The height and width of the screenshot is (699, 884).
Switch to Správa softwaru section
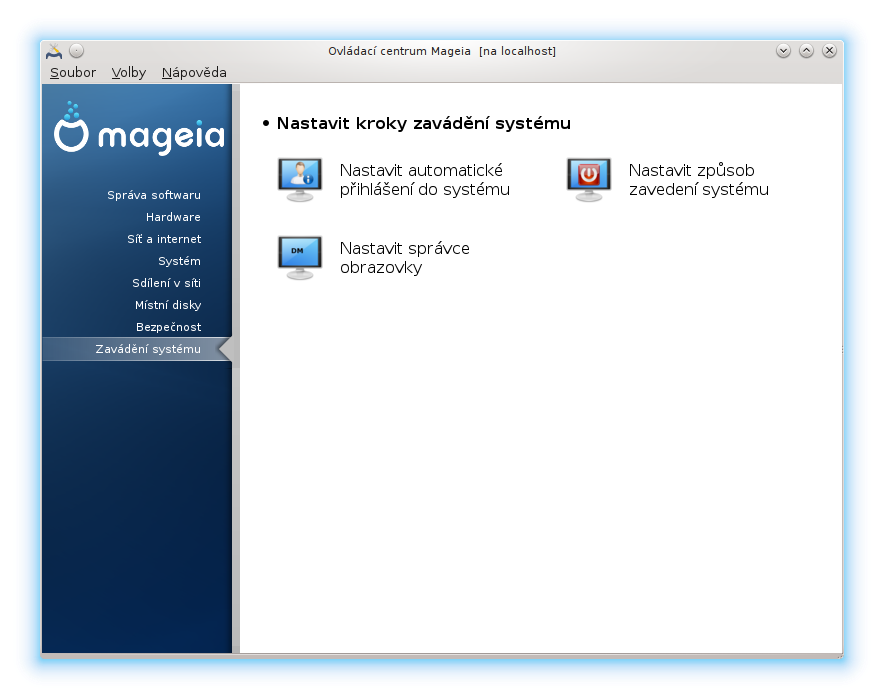coord(154,195)
